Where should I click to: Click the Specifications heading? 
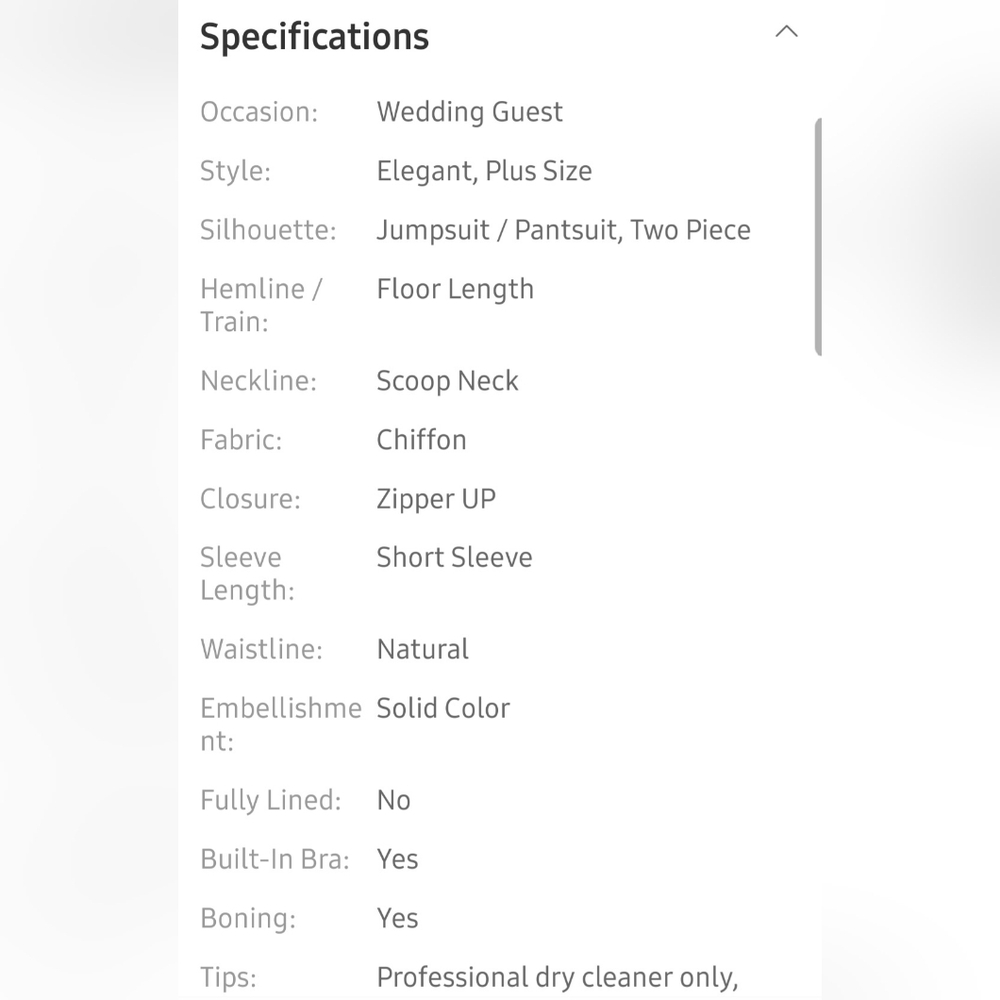tap(314, 37)
